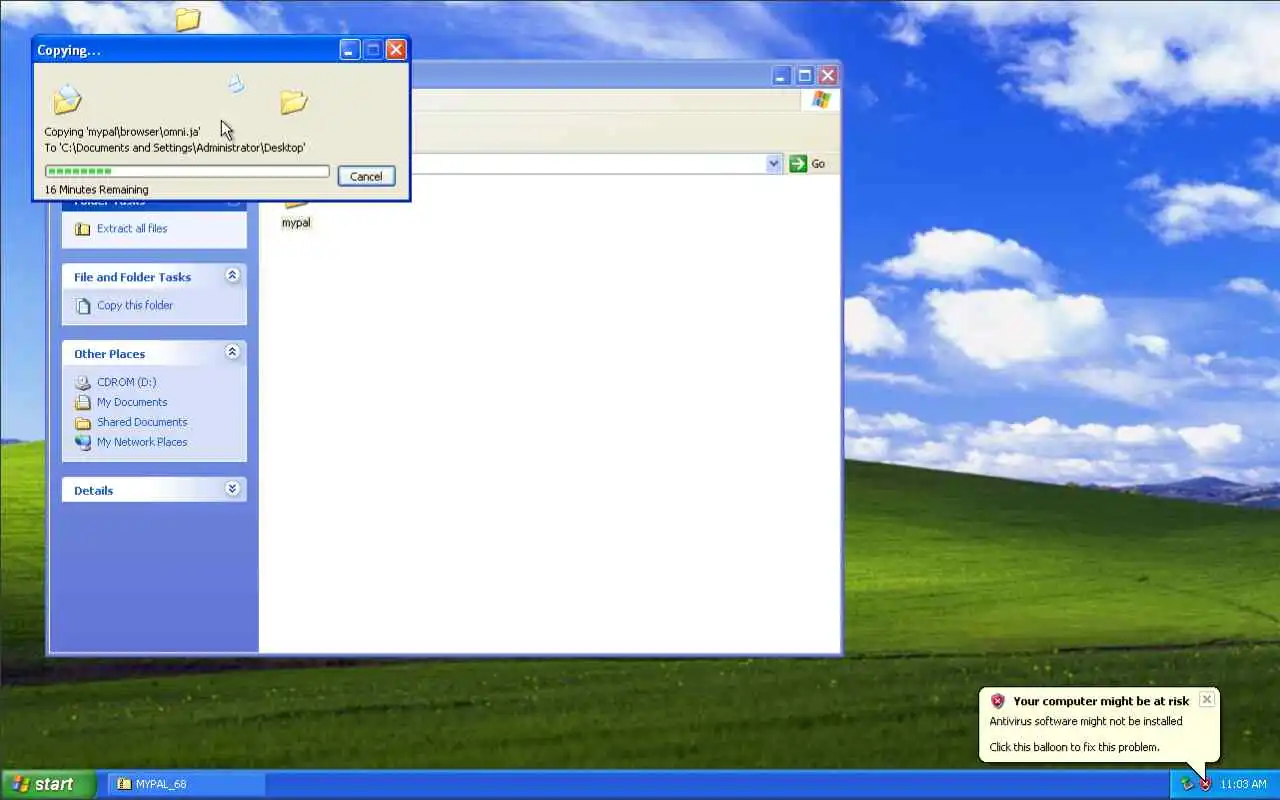Open Shared Documents link
1280x800 pixels.
142,422
